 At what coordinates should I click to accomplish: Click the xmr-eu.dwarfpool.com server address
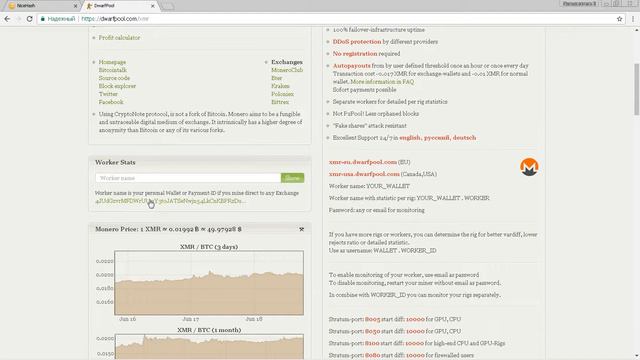[x=363, y=162]
